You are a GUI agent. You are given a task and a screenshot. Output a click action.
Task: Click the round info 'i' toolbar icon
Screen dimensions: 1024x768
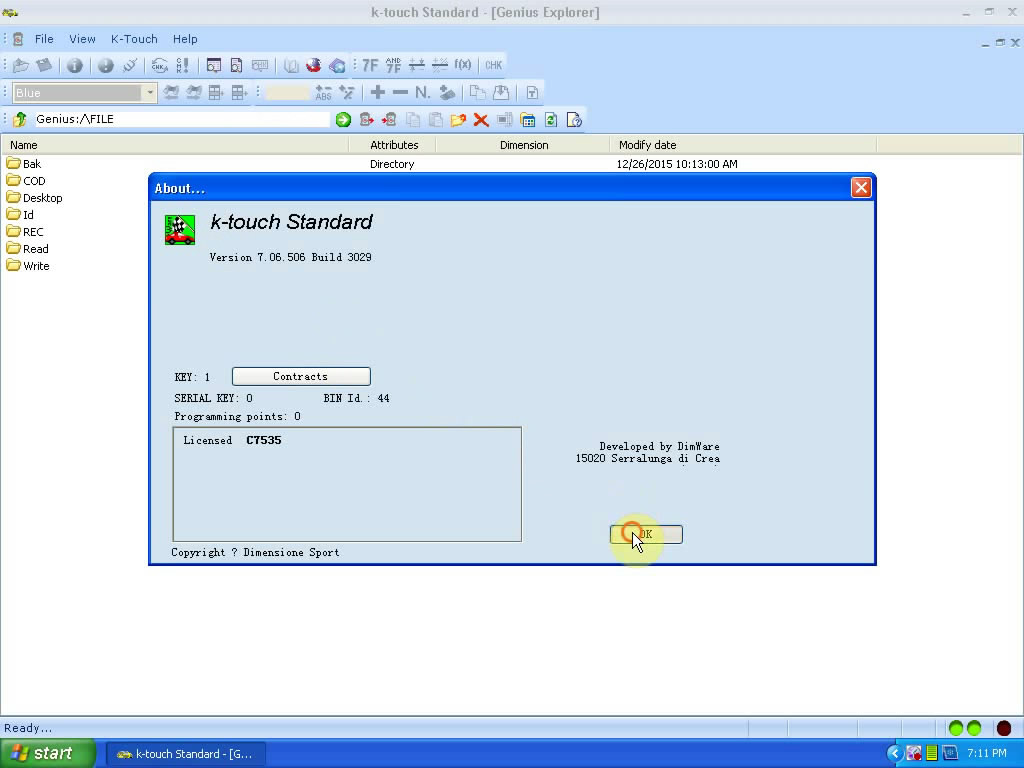(74, 65)
